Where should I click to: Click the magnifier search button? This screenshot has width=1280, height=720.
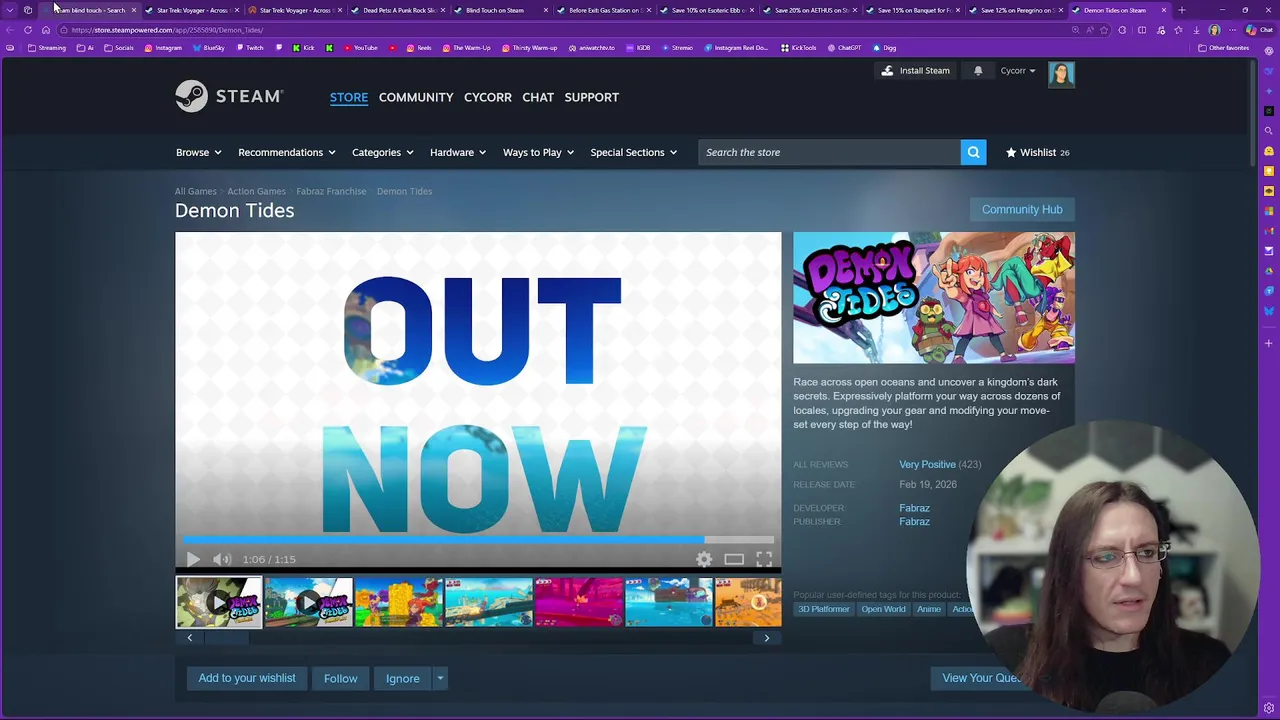[x=973, y=152]
